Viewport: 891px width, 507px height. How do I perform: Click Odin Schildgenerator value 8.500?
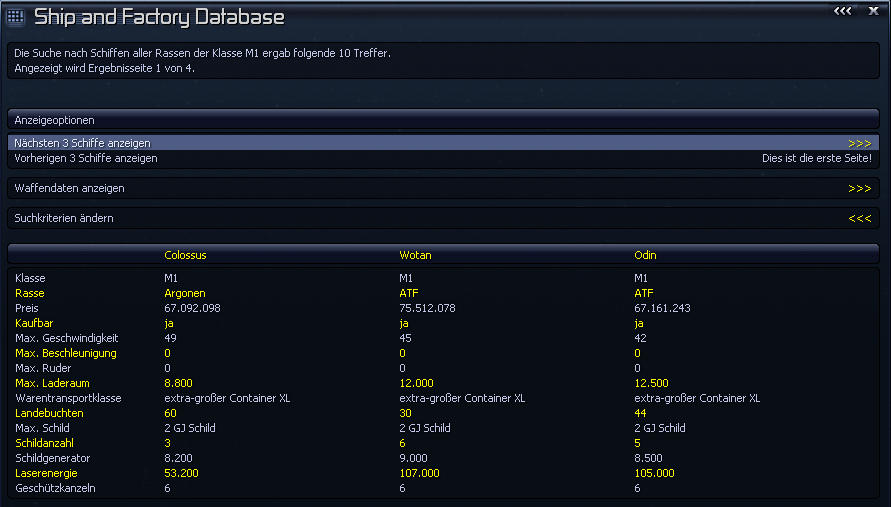pos(648,458)
